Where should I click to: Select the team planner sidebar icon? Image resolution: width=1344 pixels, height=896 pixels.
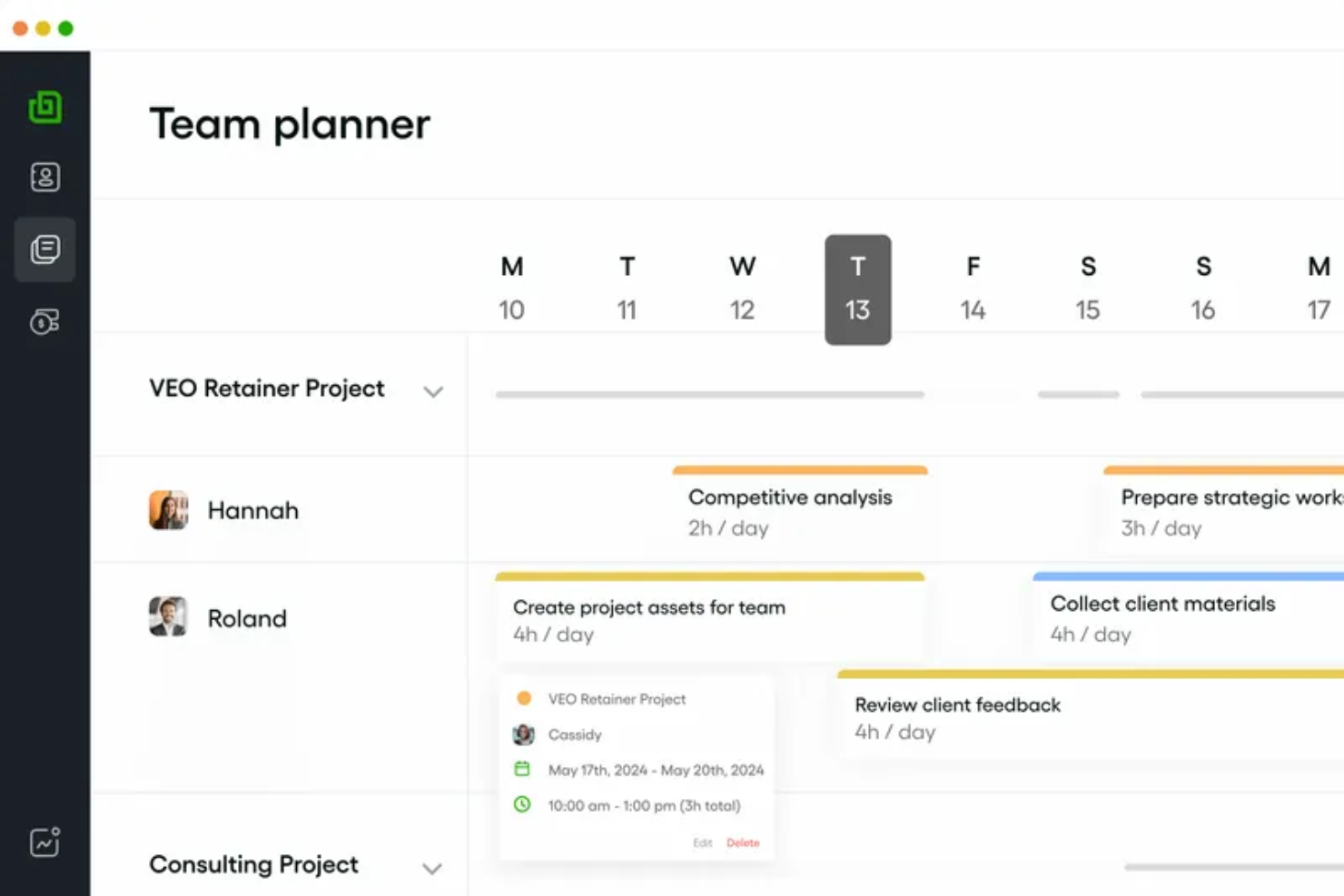click(44, 249)
